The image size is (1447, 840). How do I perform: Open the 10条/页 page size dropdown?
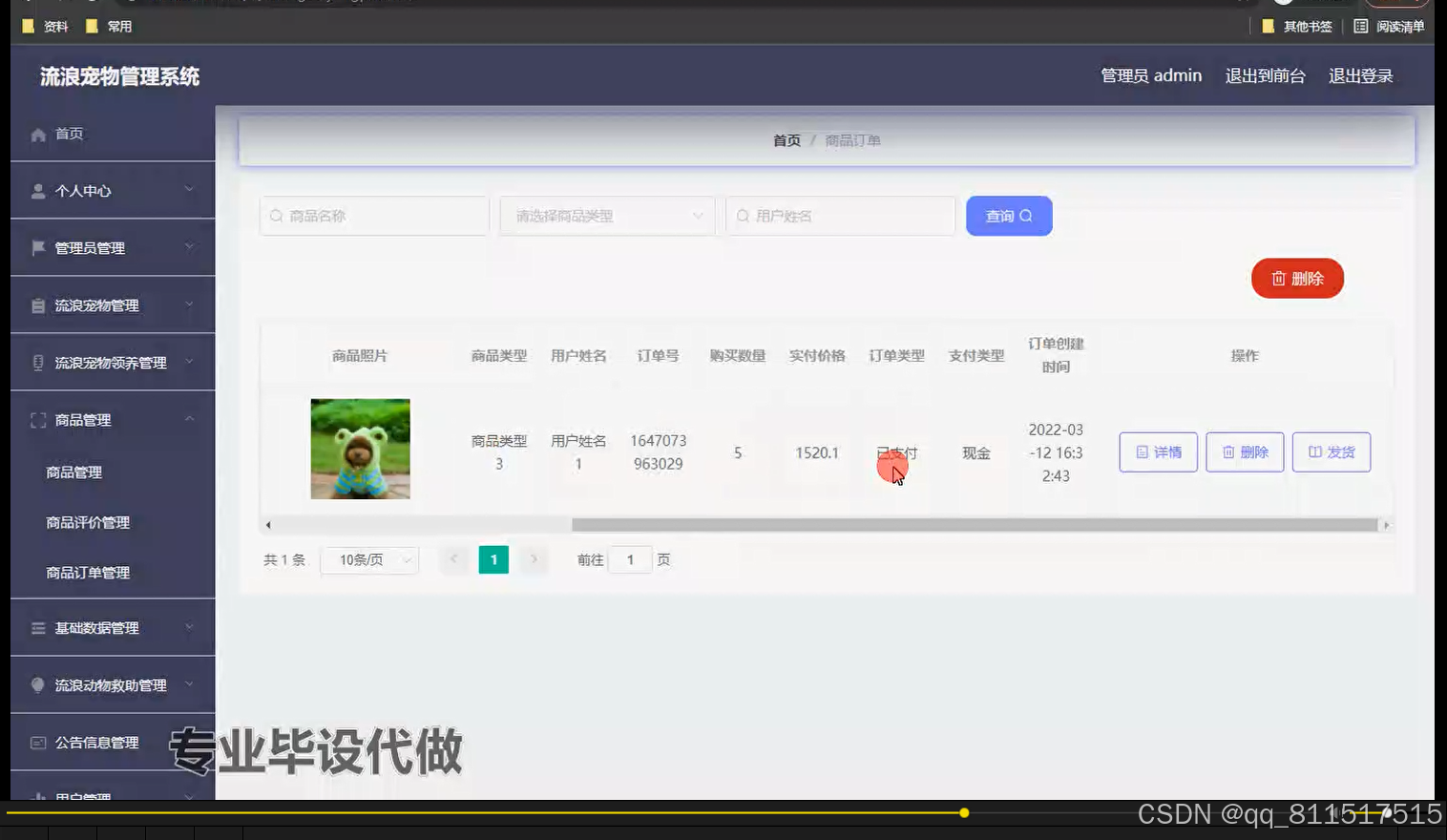tap(368, 560)
